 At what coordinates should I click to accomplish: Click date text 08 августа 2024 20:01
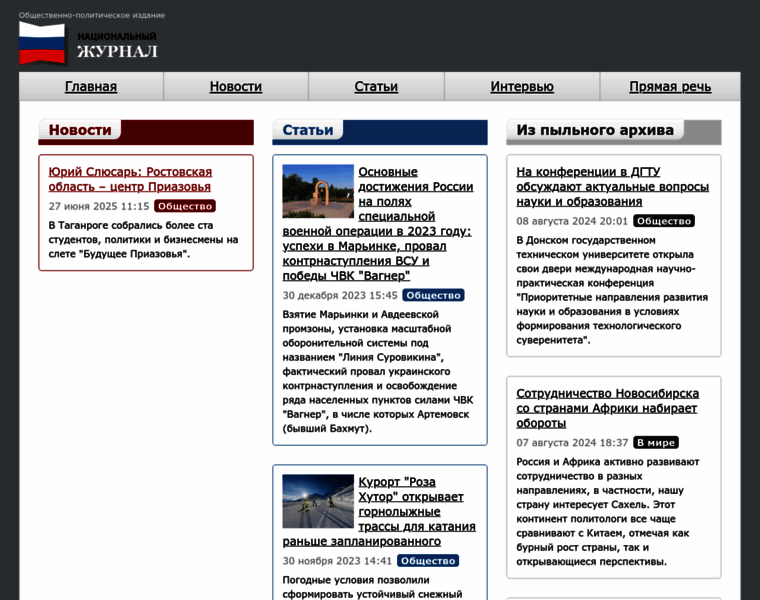click(x=572, y=221)
